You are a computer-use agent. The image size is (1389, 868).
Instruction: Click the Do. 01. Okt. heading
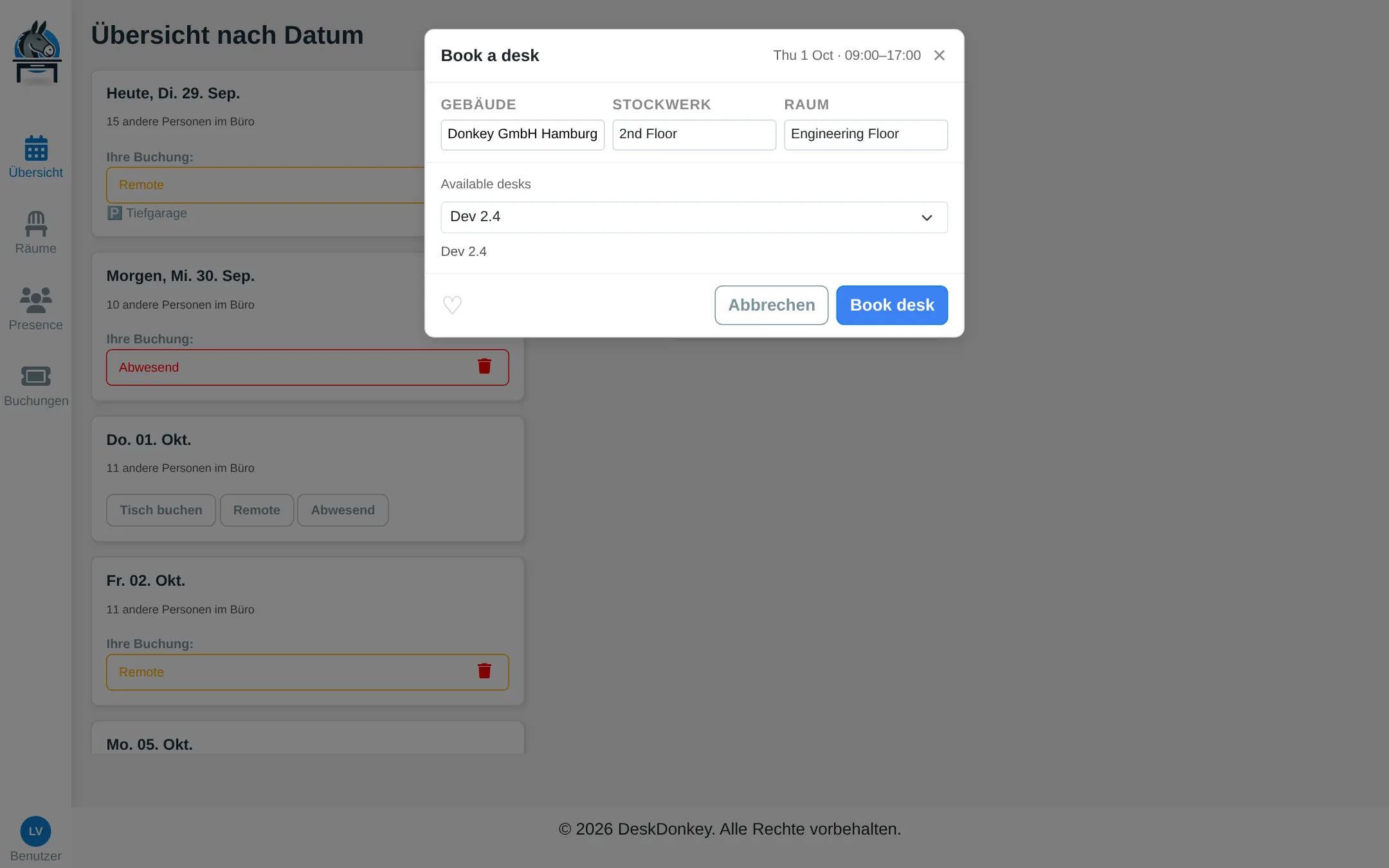point(149,440)
